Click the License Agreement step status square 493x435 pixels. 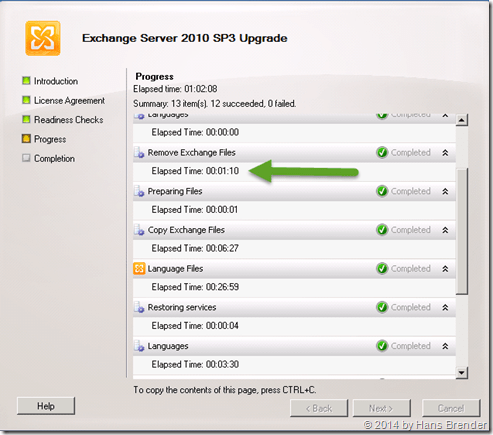coord(26,100)
